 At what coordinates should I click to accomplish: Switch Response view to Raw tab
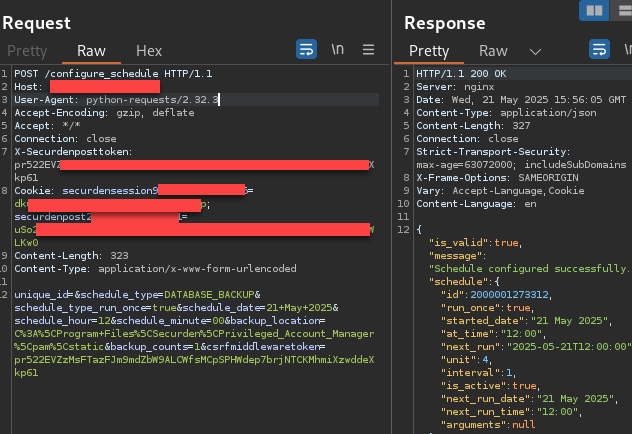[x=493, y=50]
